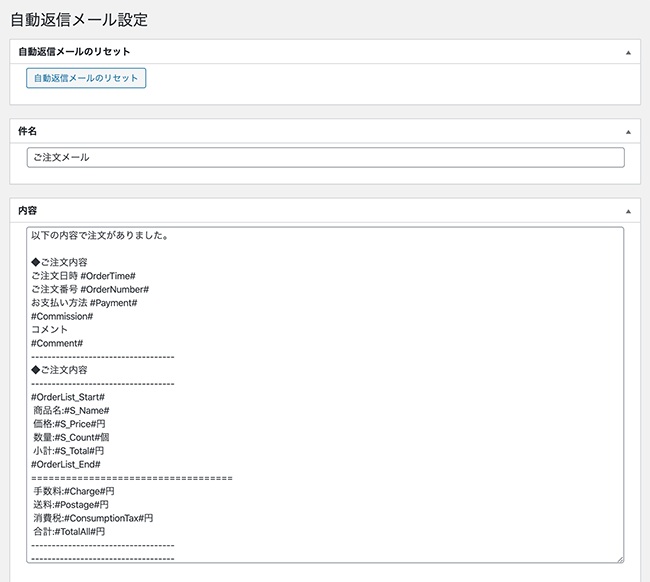Click the 数量:#S_Count#個 line
Image resolution: width=650 pixels, height=582 pixels.
click(71, 437)
